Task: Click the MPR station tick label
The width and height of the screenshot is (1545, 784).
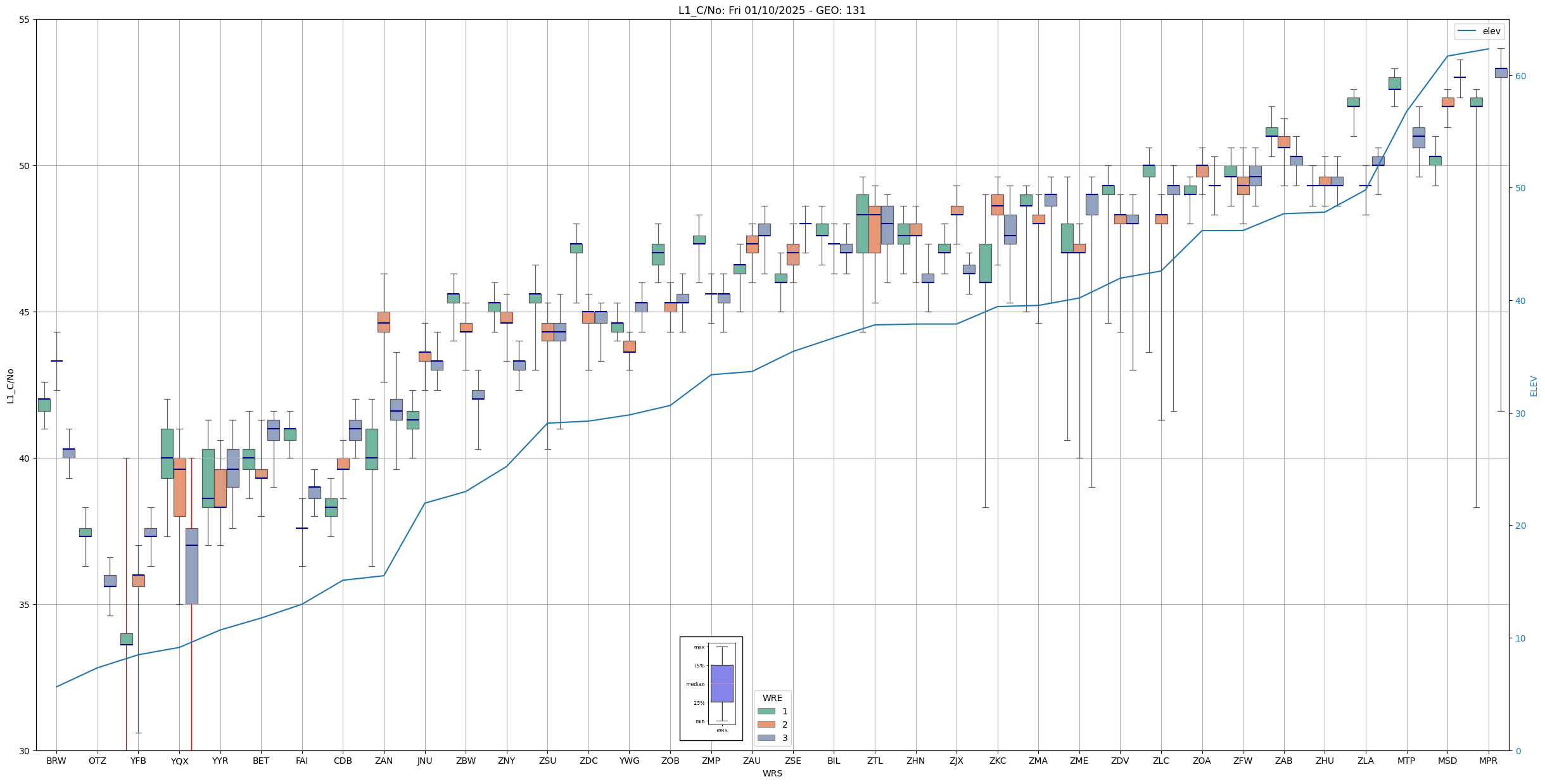Action: click(x=1488, y=761)
